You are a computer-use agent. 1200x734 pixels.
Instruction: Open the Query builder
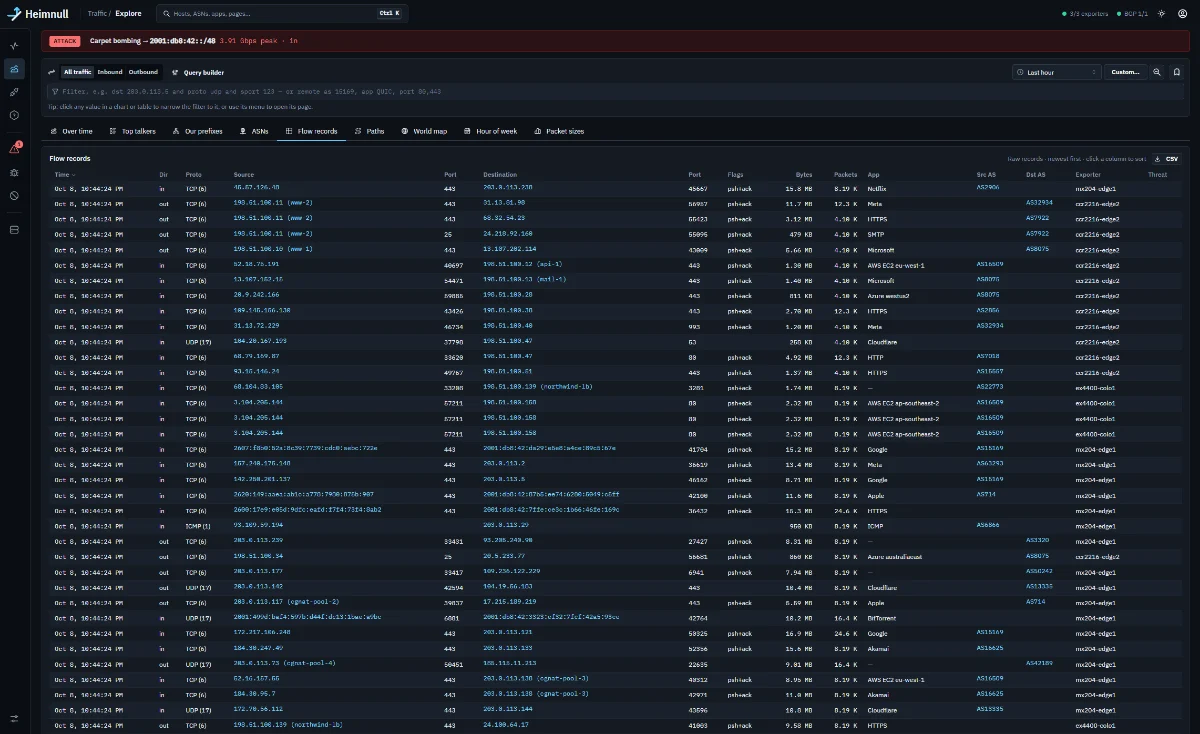pyautogui.click(x=198, y=72)
